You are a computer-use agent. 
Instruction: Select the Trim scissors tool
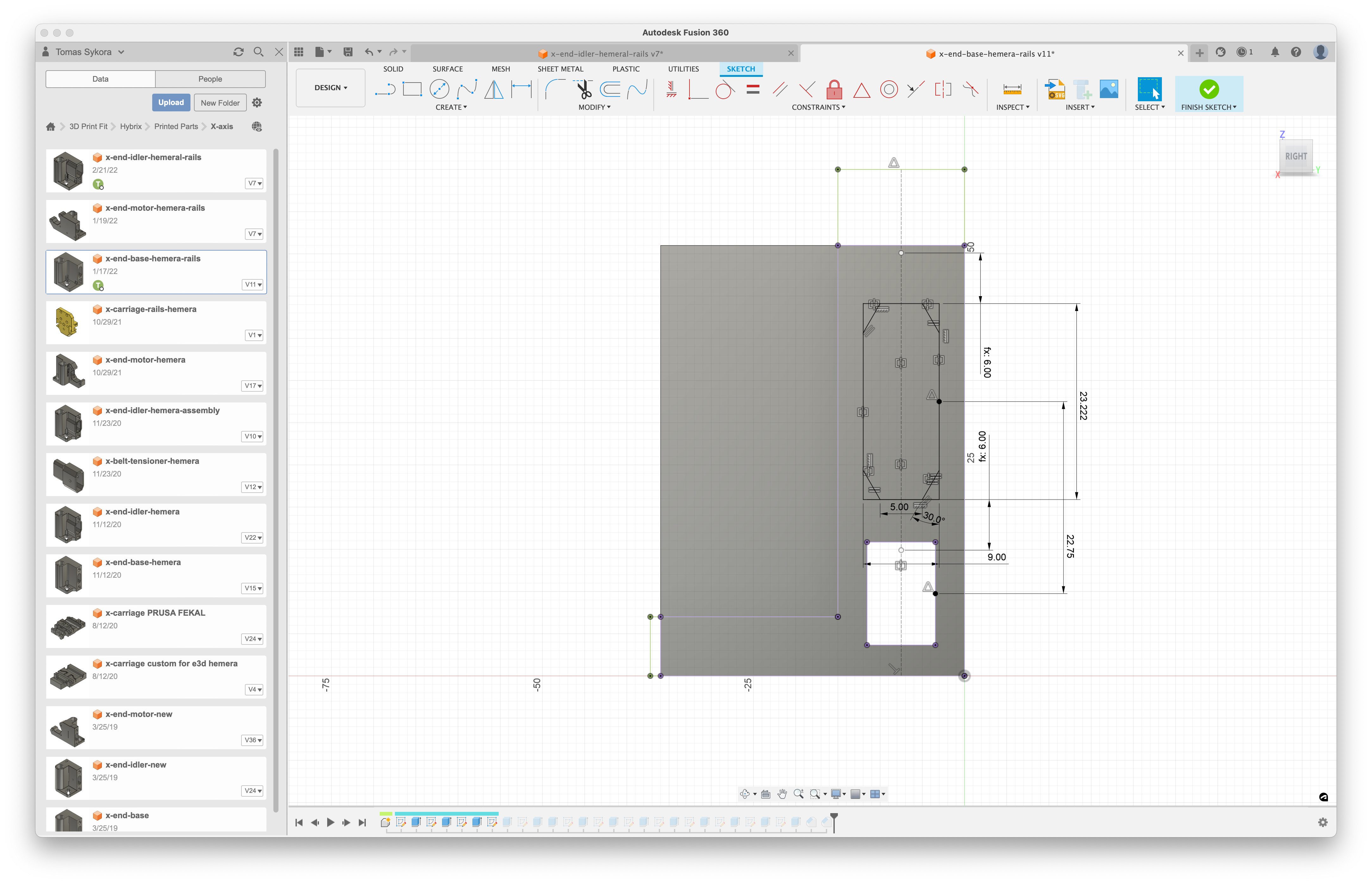click(x=583, y=90)
